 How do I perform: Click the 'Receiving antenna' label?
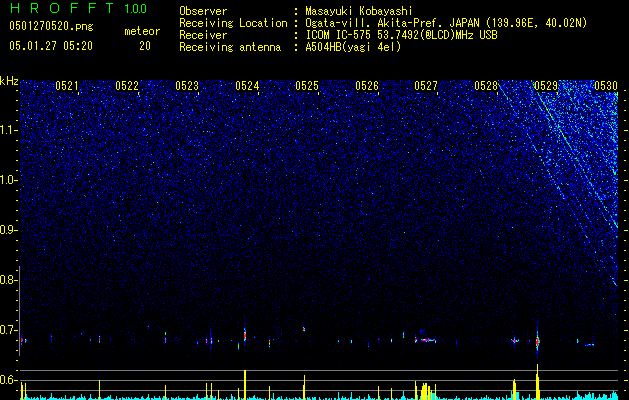230,47
